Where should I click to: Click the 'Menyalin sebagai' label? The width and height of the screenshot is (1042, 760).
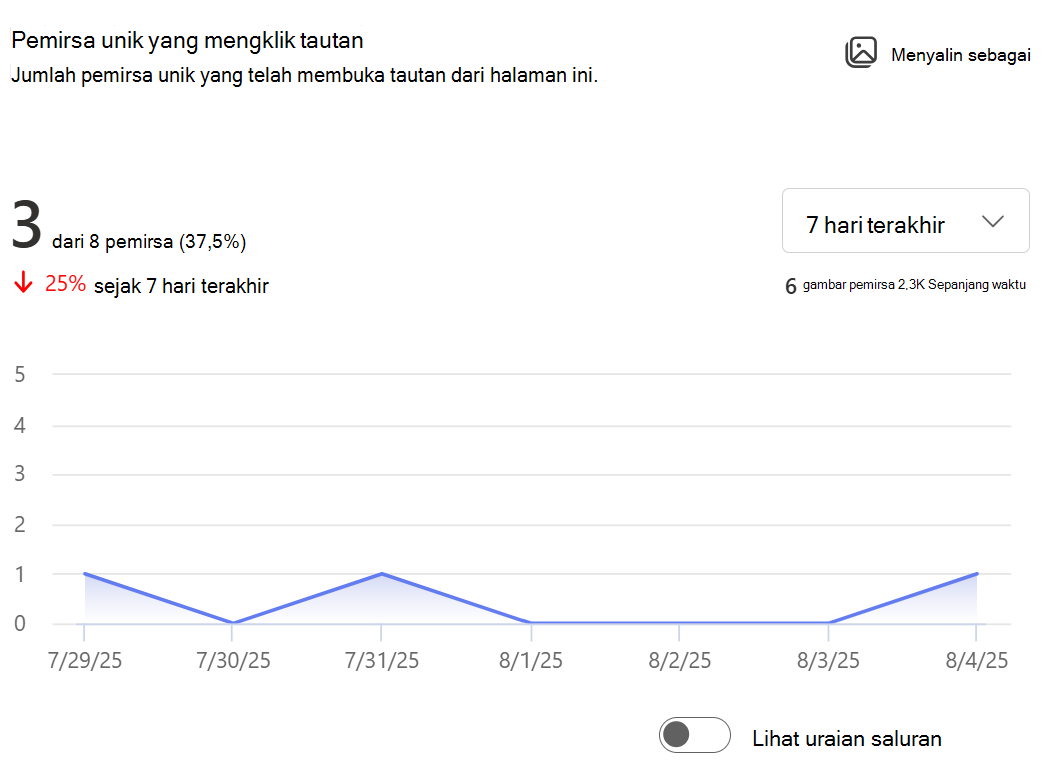[x=961, y=55]
